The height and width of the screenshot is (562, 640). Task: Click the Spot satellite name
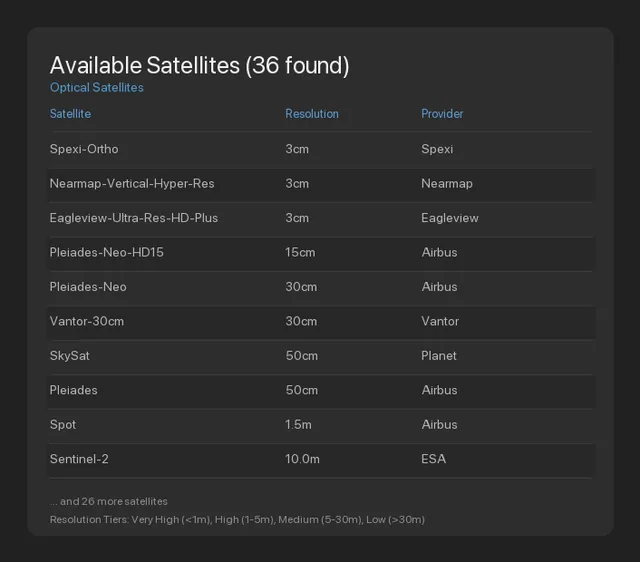tap(63, 425)
